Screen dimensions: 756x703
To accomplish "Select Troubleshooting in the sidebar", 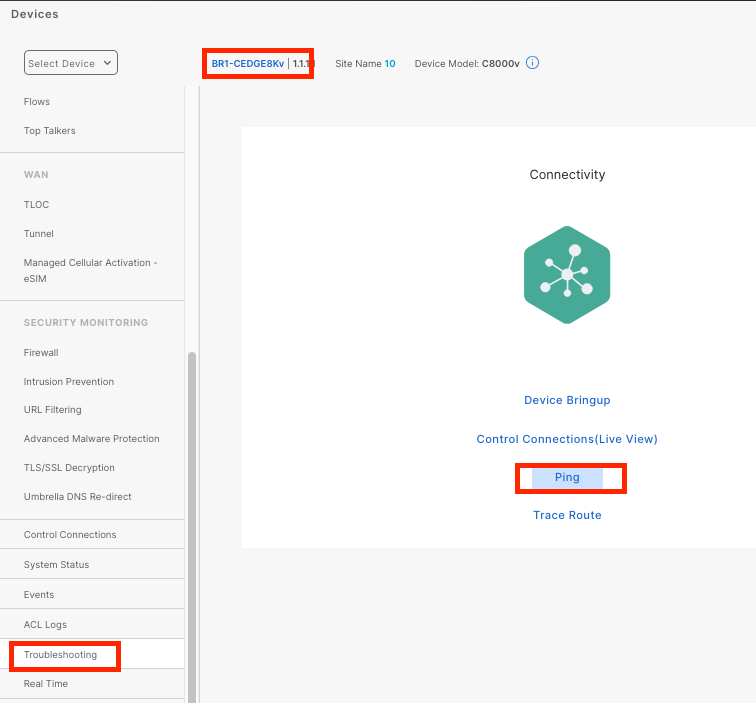I will click(61, 655).
